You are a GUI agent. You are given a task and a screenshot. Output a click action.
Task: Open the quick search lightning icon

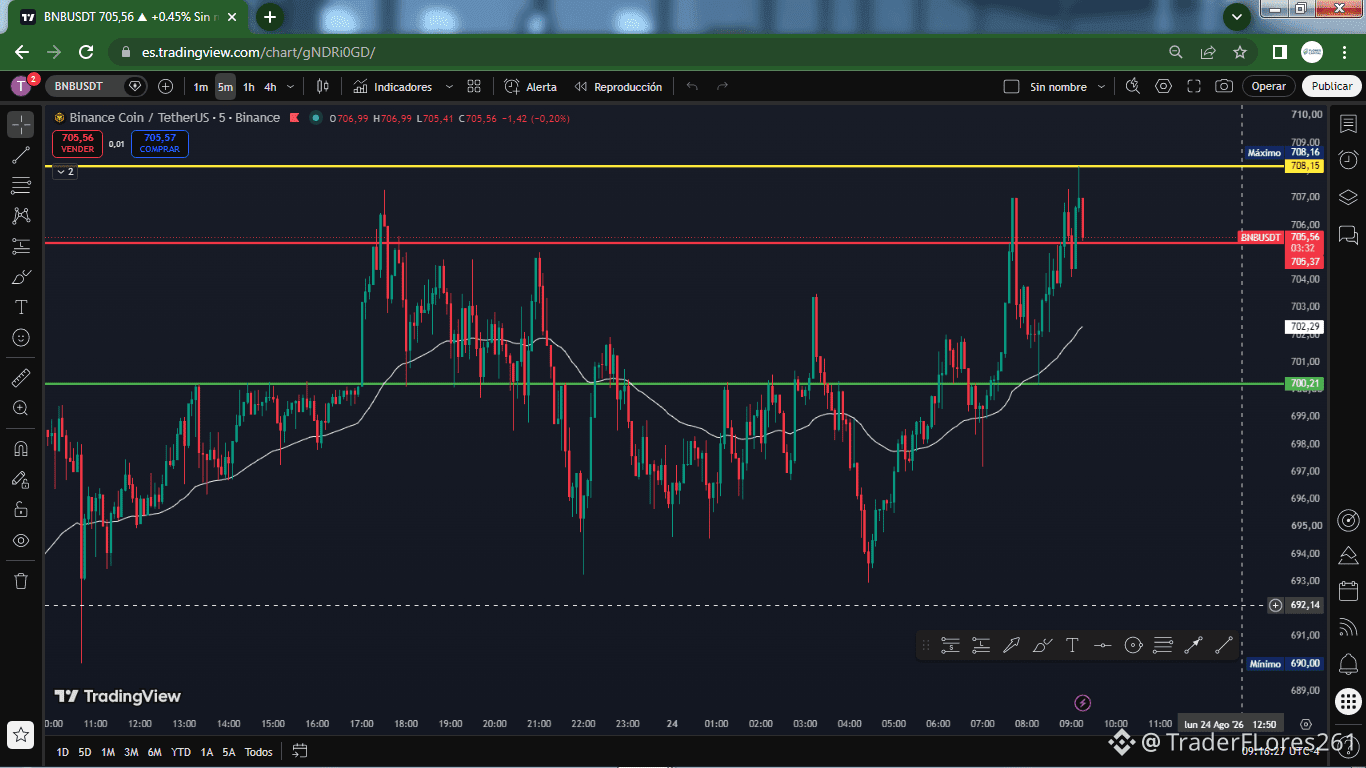point(1133,87)
